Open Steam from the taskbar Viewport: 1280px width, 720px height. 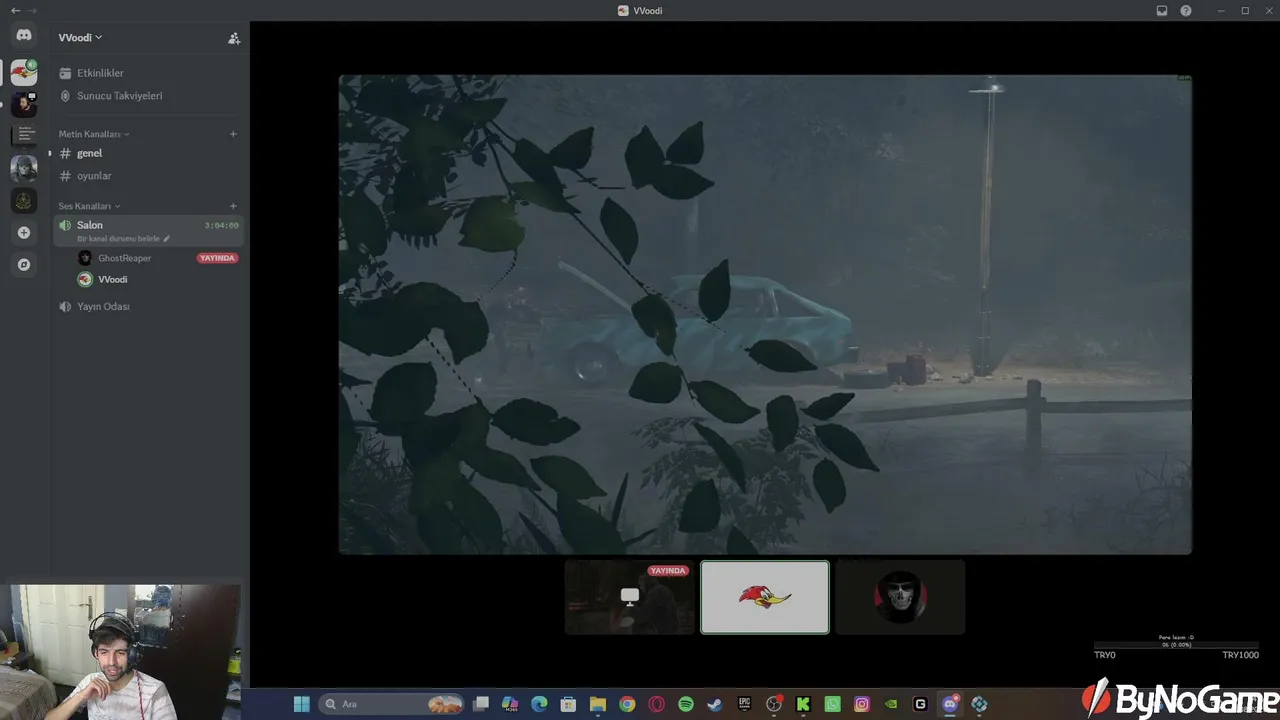(714, 704)
